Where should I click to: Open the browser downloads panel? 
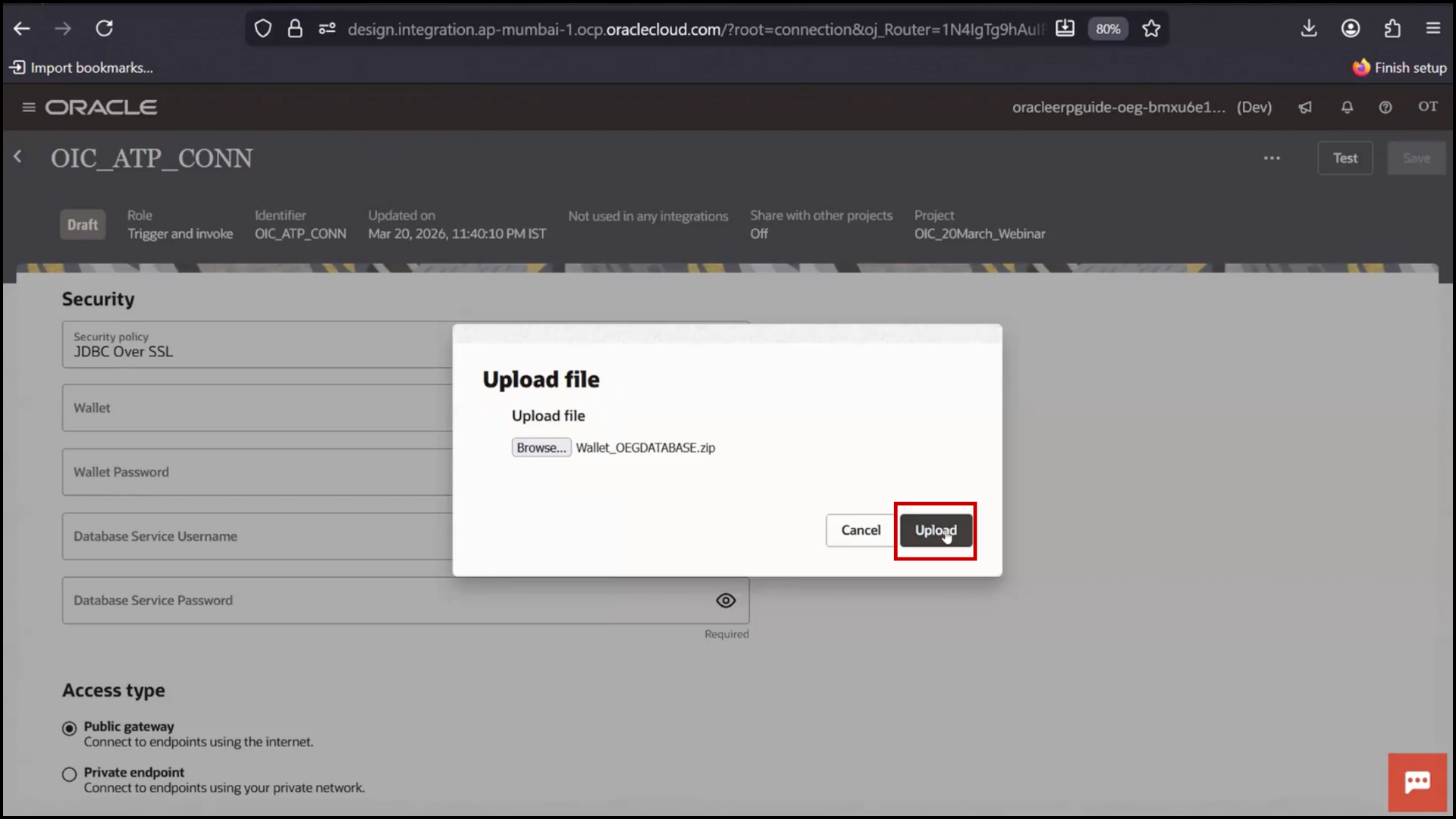[x=1309, y=29]
